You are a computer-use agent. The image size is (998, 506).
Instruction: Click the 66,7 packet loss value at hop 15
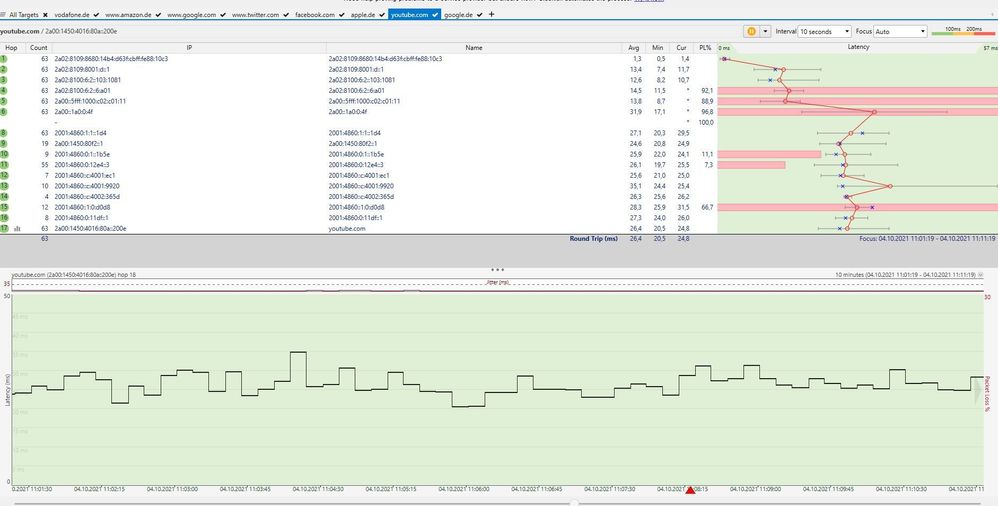[706, 207]
